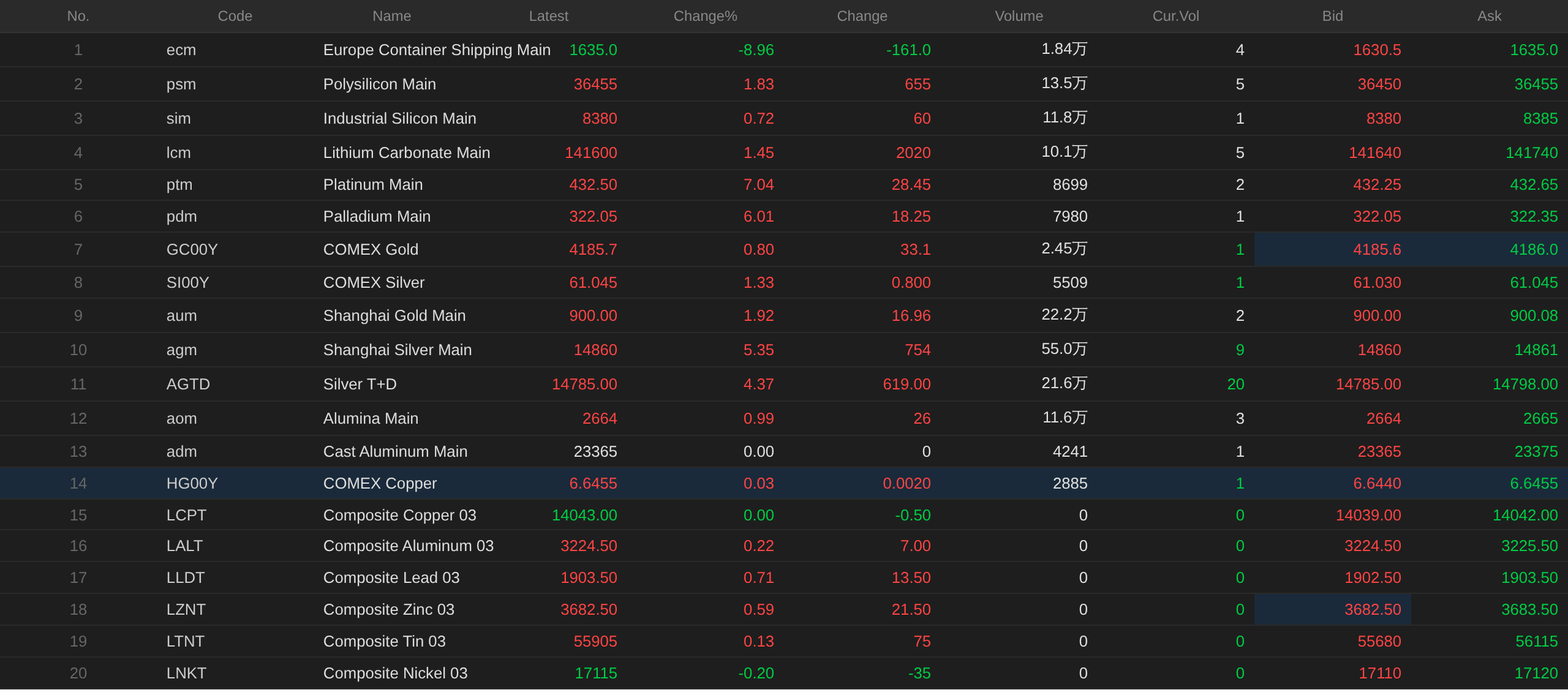Screen dimensions: 1568x698
Task: Select Composite Lead 03 row
Action: 784,577
